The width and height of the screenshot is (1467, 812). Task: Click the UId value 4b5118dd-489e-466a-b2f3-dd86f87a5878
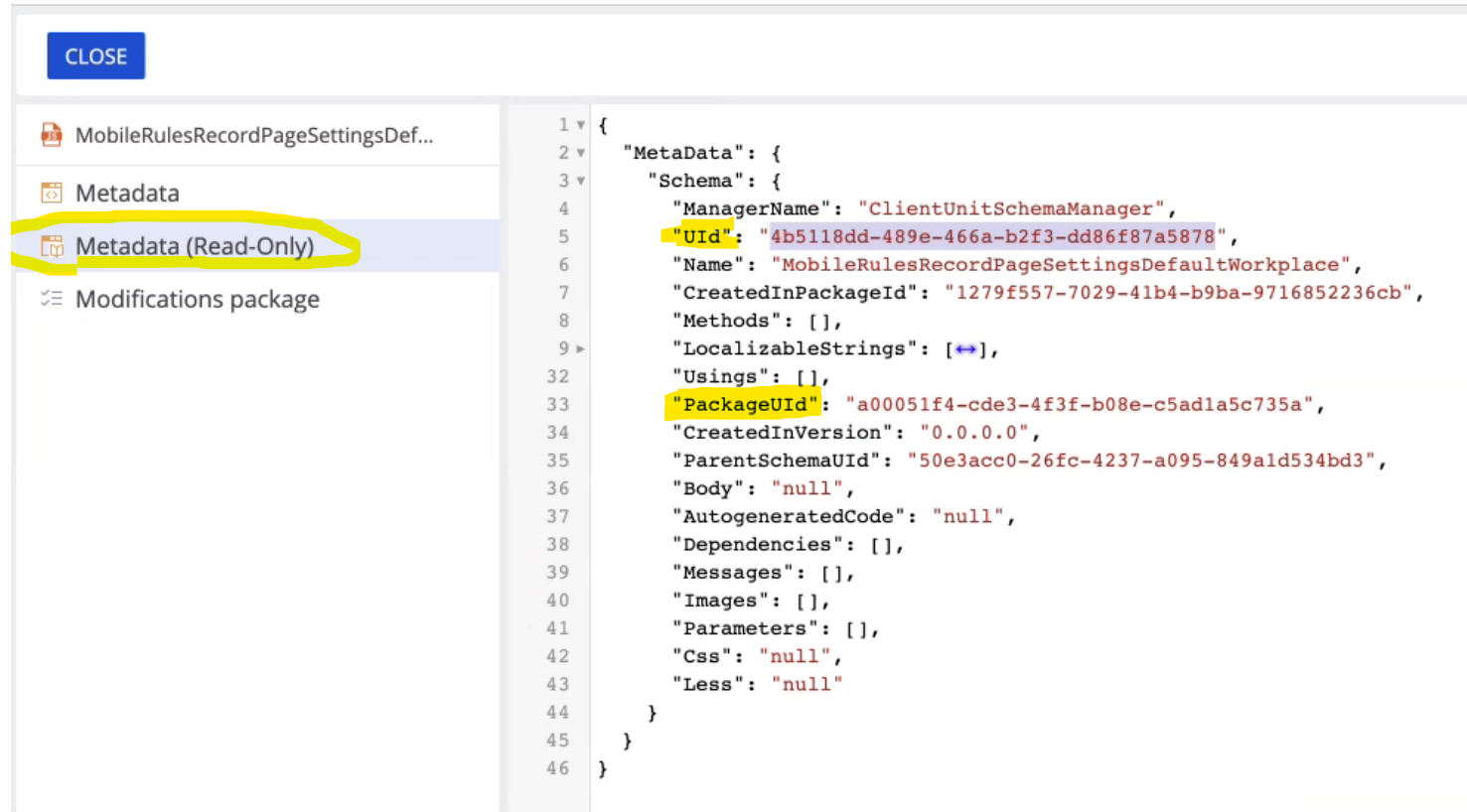point(993,236)
